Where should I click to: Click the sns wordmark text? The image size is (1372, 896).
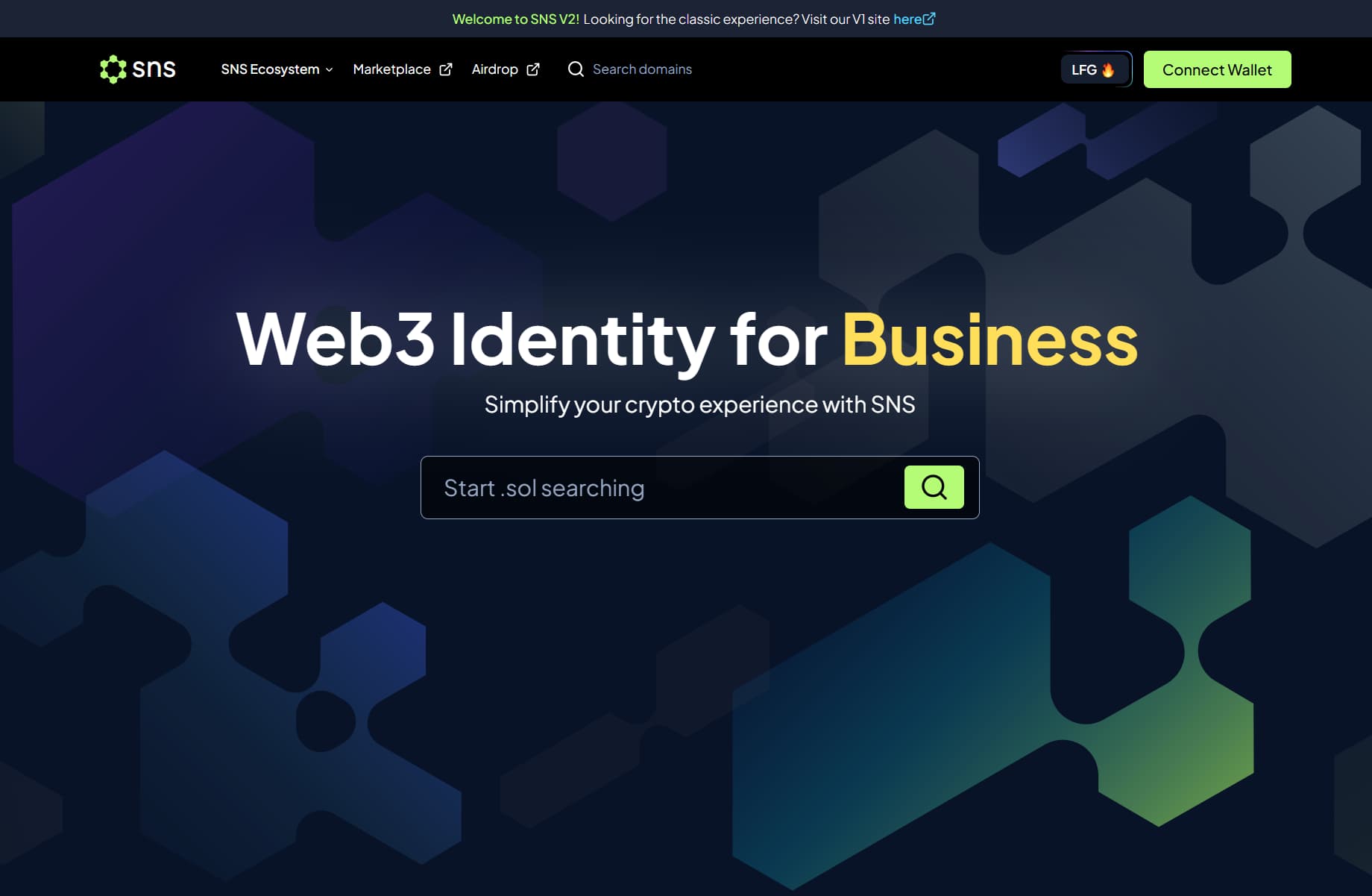pyautogui.click(x=154, y=69)
